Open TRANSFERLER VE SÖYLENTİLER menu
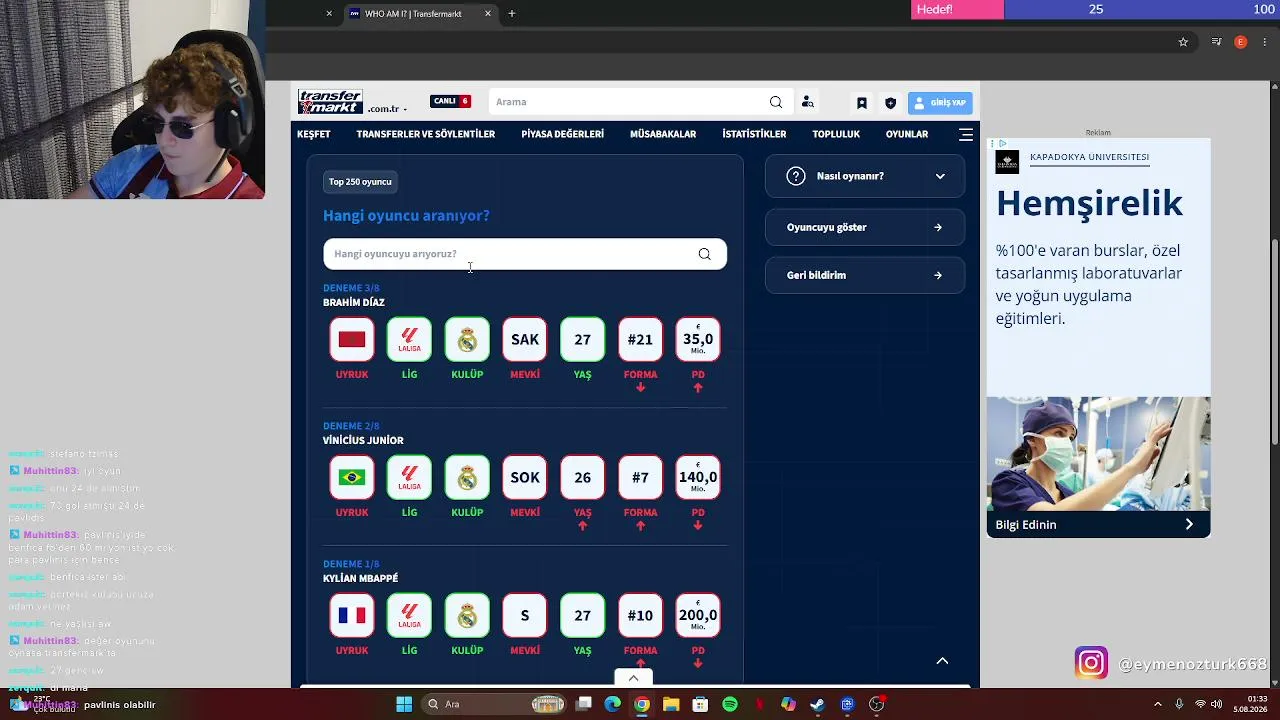The image size is (1280, 720). coord(426,134)
